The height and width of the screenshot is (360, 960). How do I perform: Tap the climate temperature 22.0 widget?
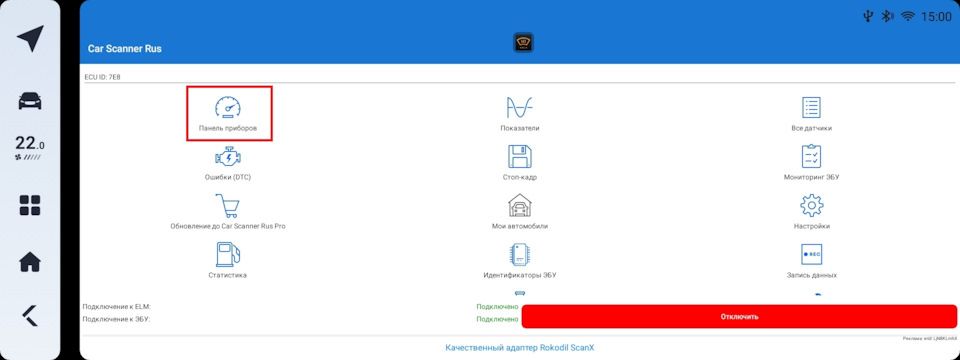click(30, 148)
